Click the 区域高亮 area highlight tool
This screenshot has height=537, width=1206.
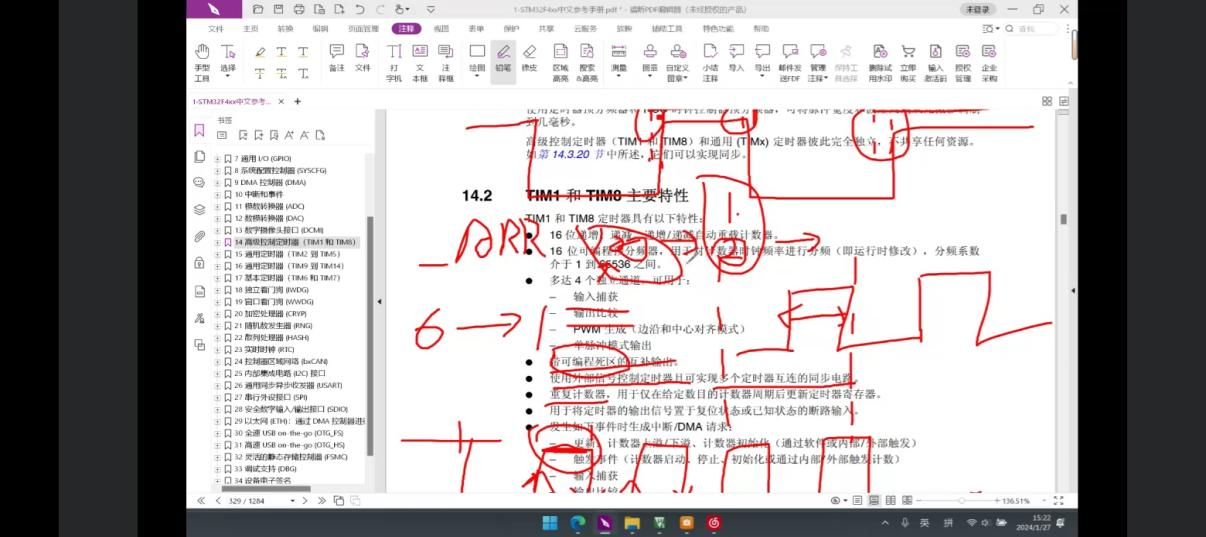click(561, 62)
